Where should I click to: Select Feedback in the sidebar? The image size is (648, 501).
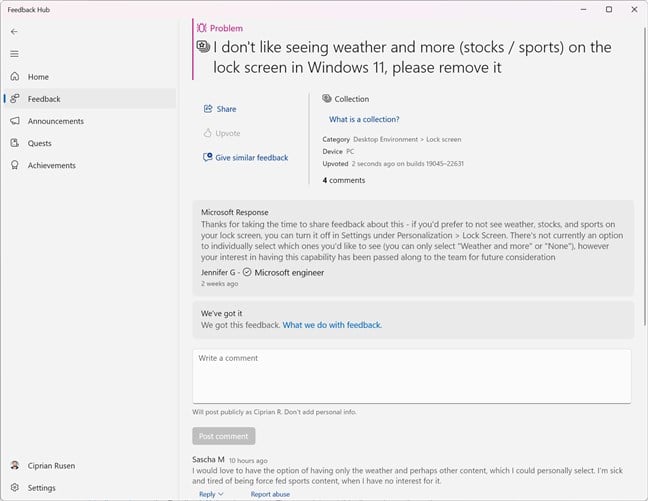click(90, 98)
